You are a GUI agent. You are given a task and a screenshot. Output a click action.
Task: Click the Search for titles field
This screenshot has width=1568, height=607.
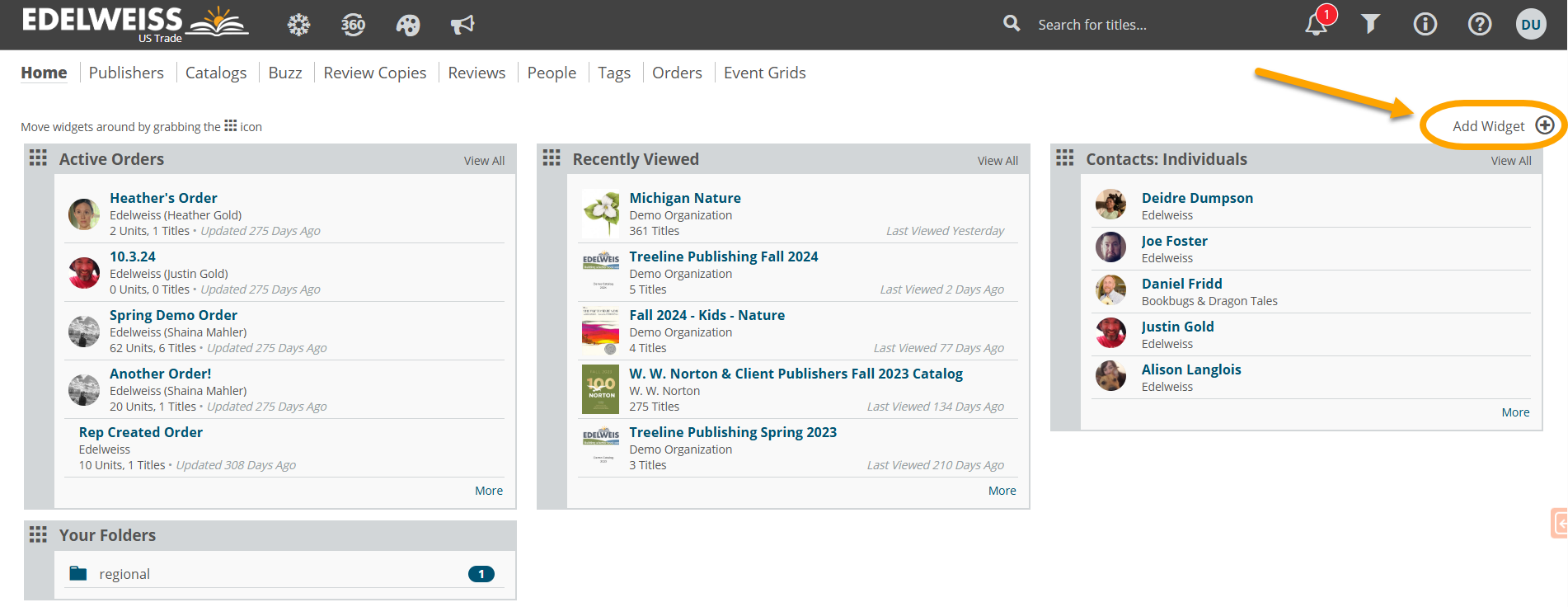[x=1138, y=25]
